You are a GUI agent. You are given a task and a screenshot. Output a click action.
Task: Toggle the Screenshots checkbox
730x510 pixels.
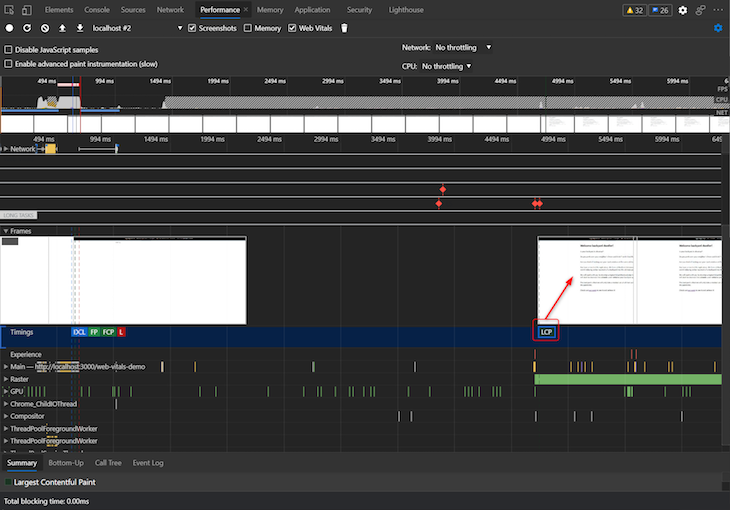(x=192, y=28)
